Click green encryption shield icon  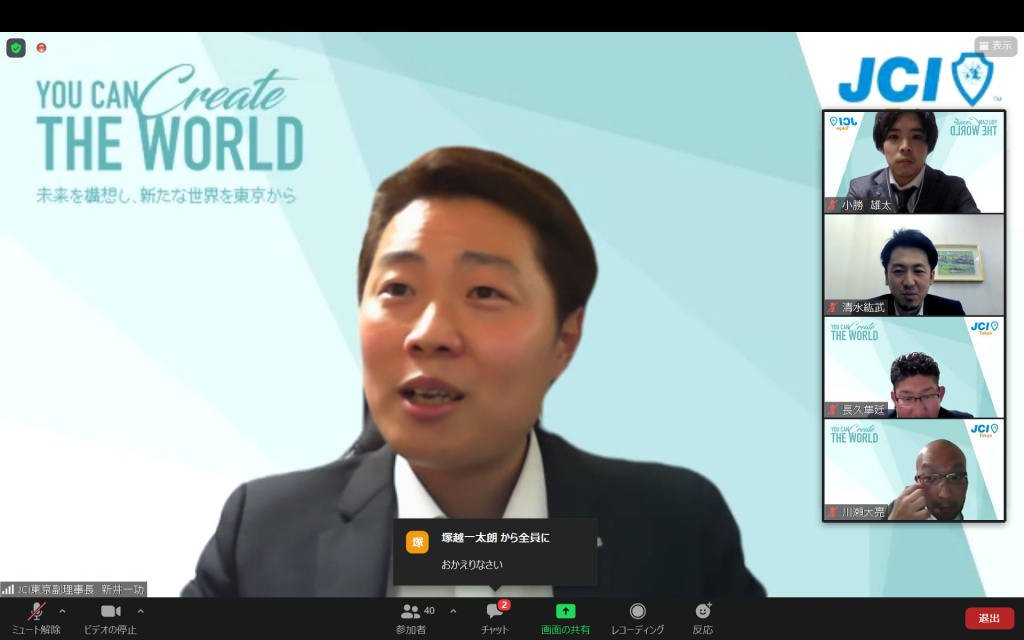pos(16,48)
